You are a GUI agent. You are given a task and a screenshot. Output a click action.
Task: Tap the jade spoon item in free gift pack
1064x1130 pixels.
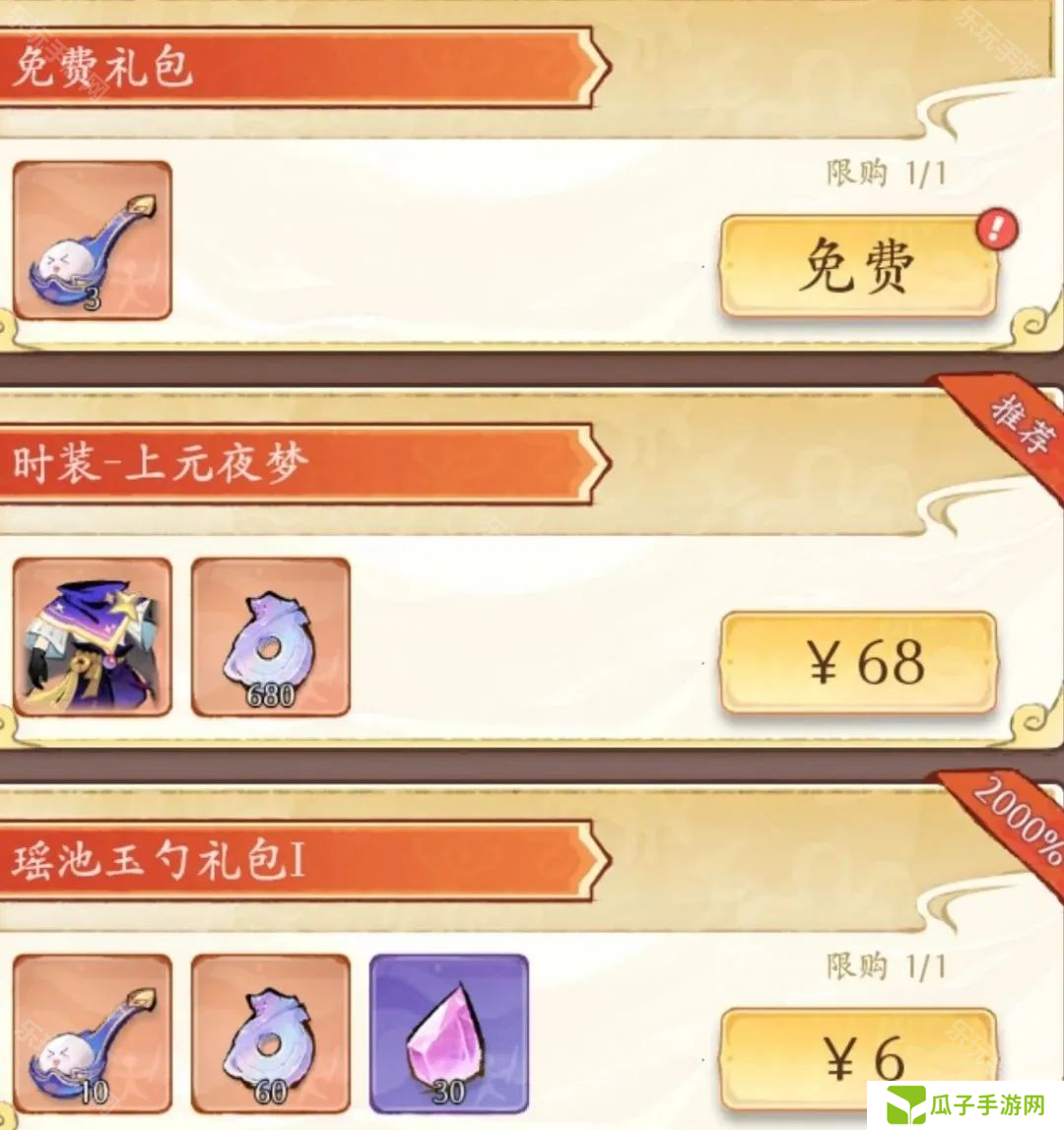(x=93, y=240)
